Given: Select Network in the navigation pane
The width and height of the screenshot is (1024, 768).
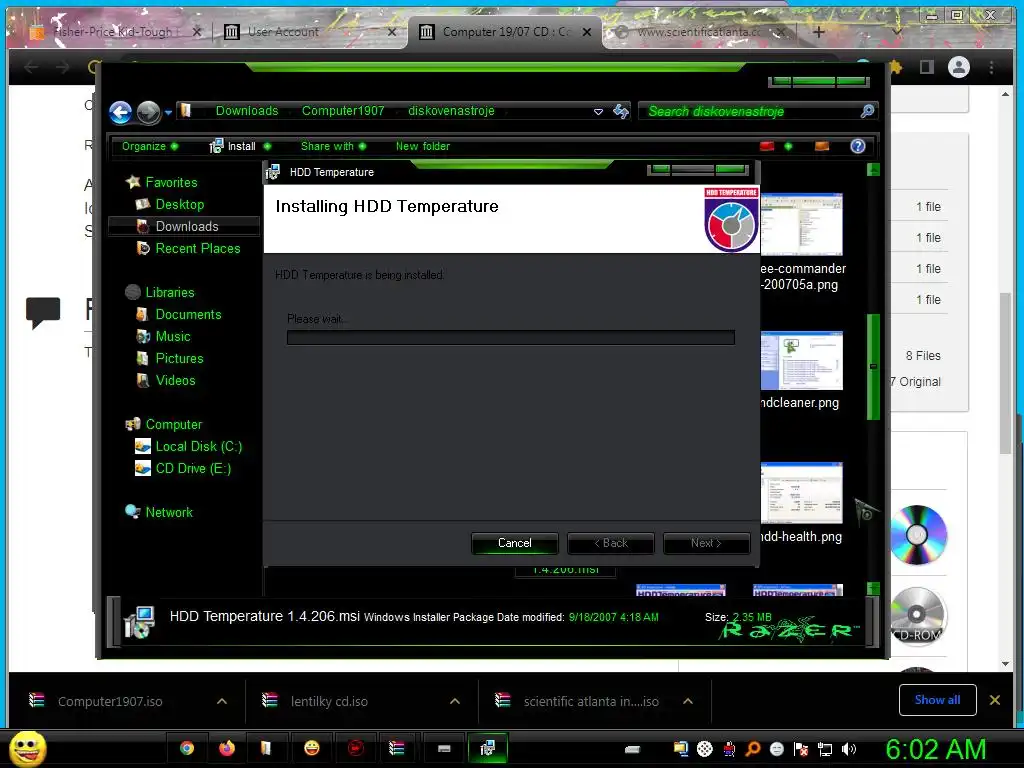Looking at the screenshot, I should point(169,513).
